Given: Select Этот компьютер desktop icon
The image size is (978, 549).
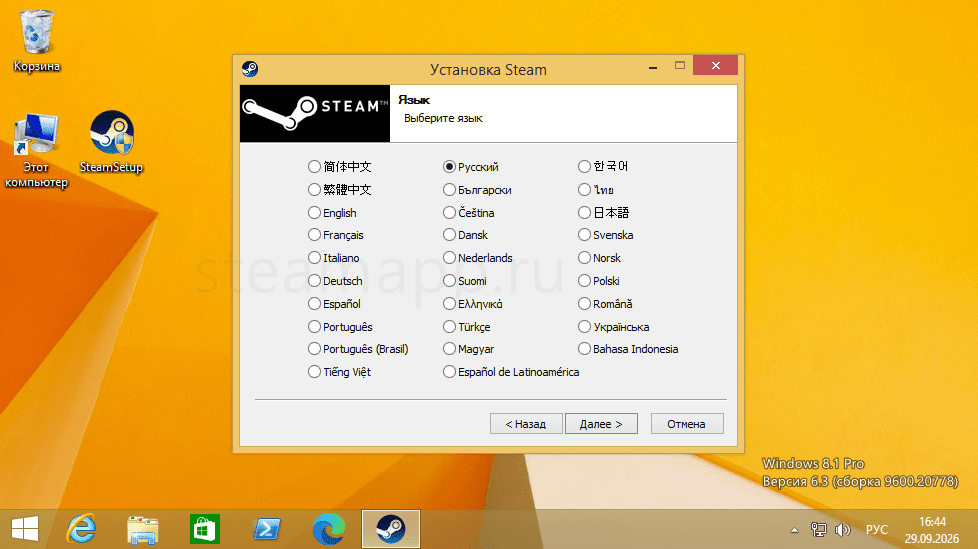Looking at the screenshot, I should tap(36, 150).
